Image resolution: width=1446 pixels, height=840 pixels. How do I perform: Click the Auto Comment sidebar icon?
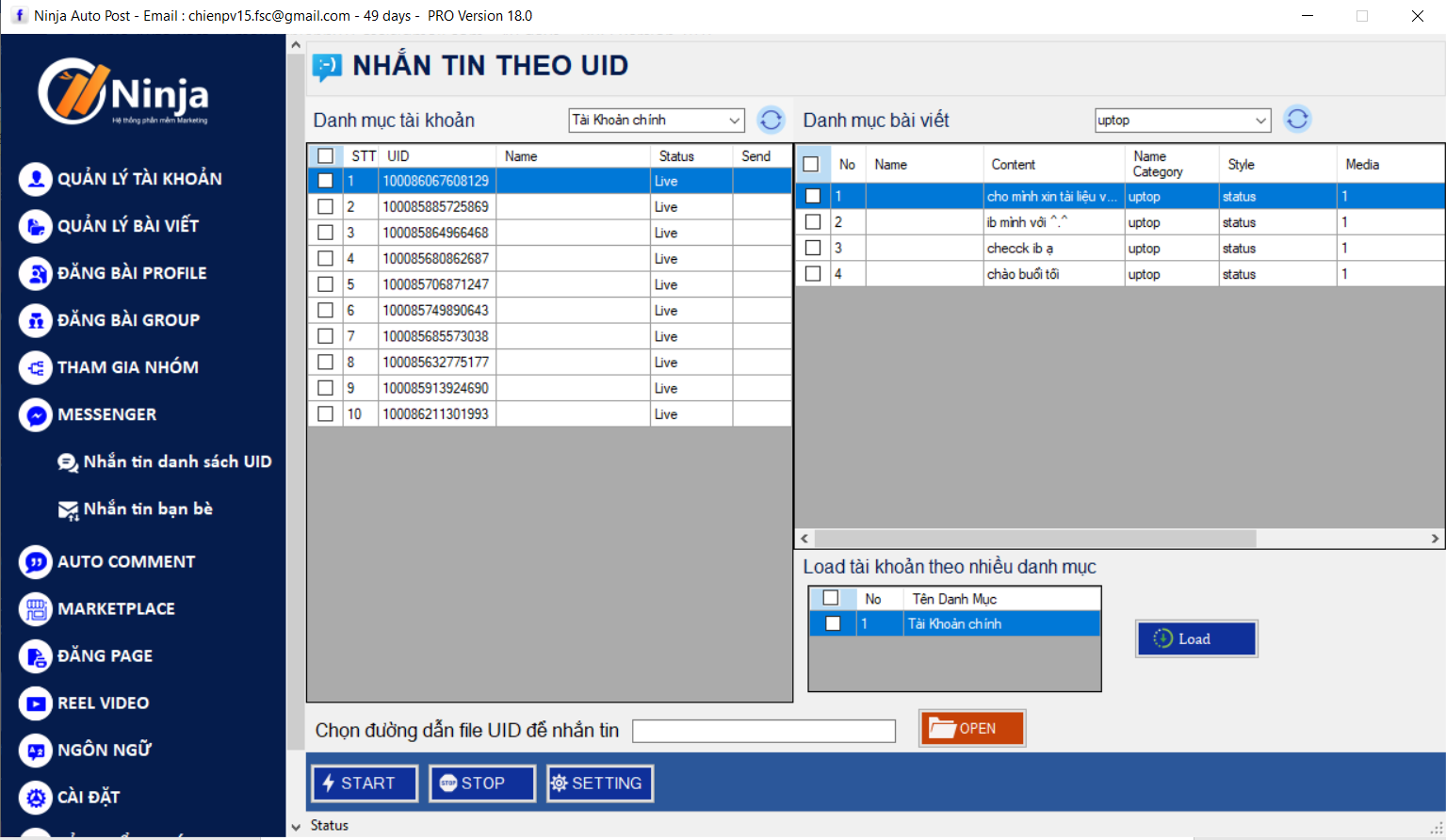(36, 562)
